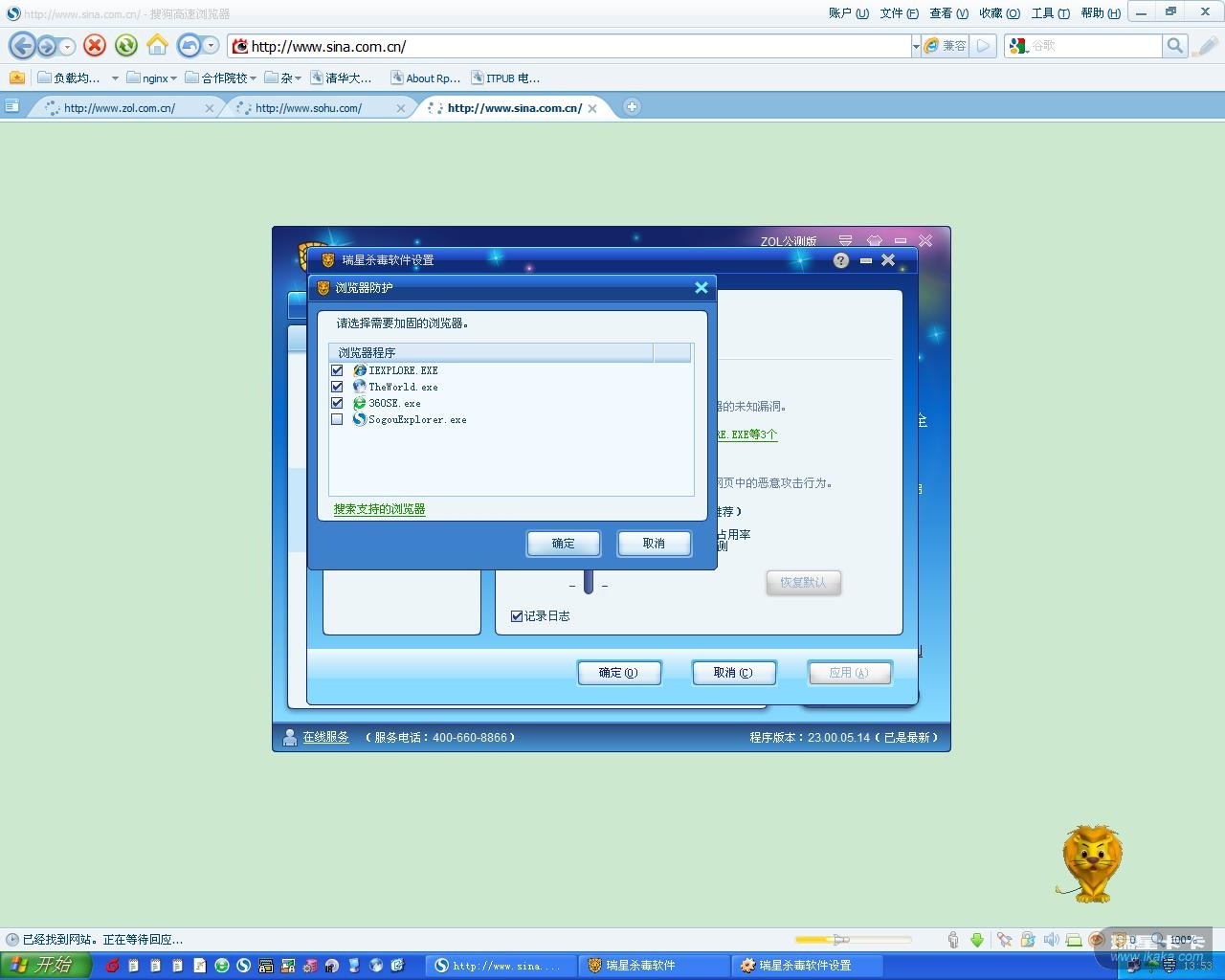Click the go arrow beside the address bar
Viewport: 1225px width, 980px height.
coord(983,45)
